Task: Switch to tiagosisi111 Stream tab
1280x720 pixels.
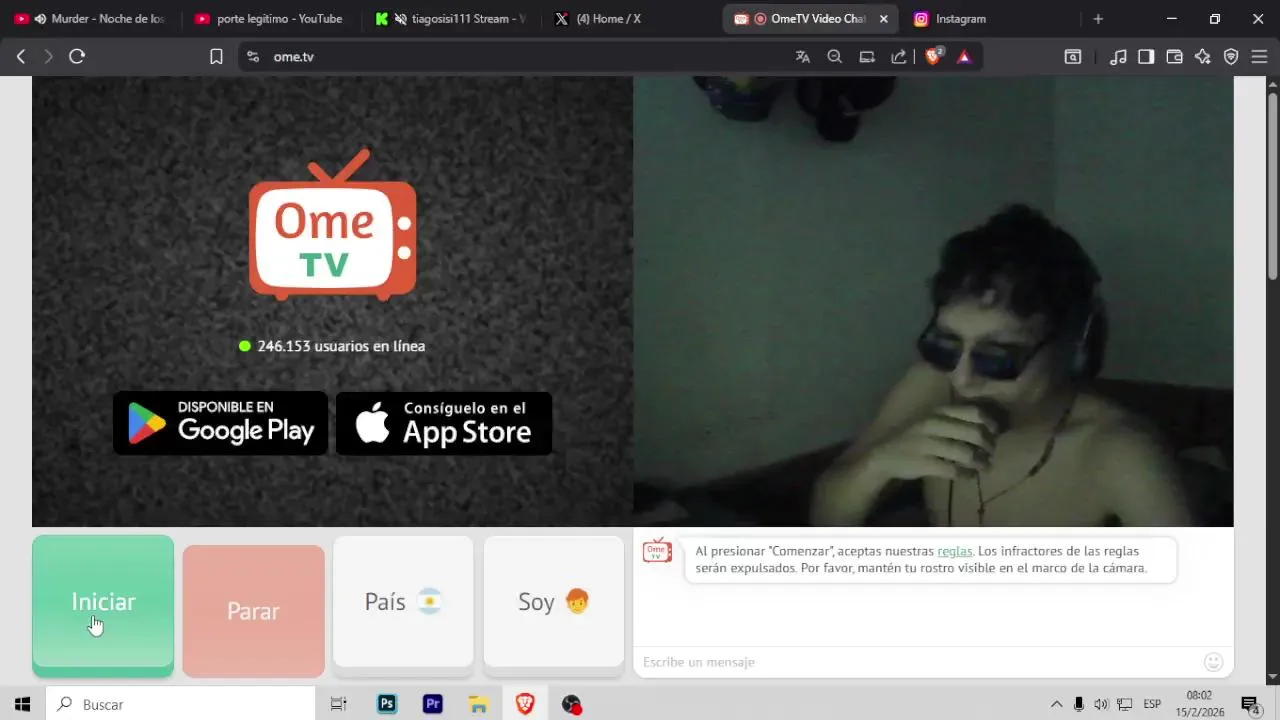Action: (450, 19)
